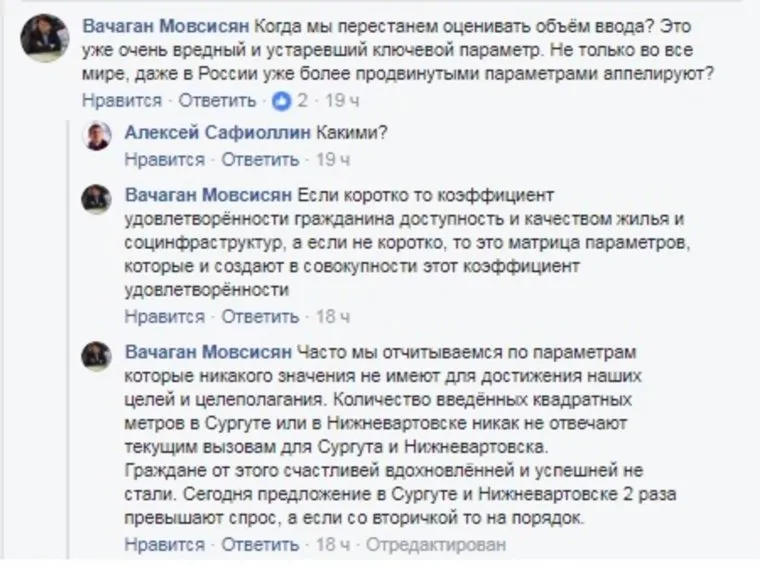Viewport: 760px width, 566px height.
Task: Click 'Нравится' under the 'коэффициент удовлетворённости' reply
Action: [165, 318]
